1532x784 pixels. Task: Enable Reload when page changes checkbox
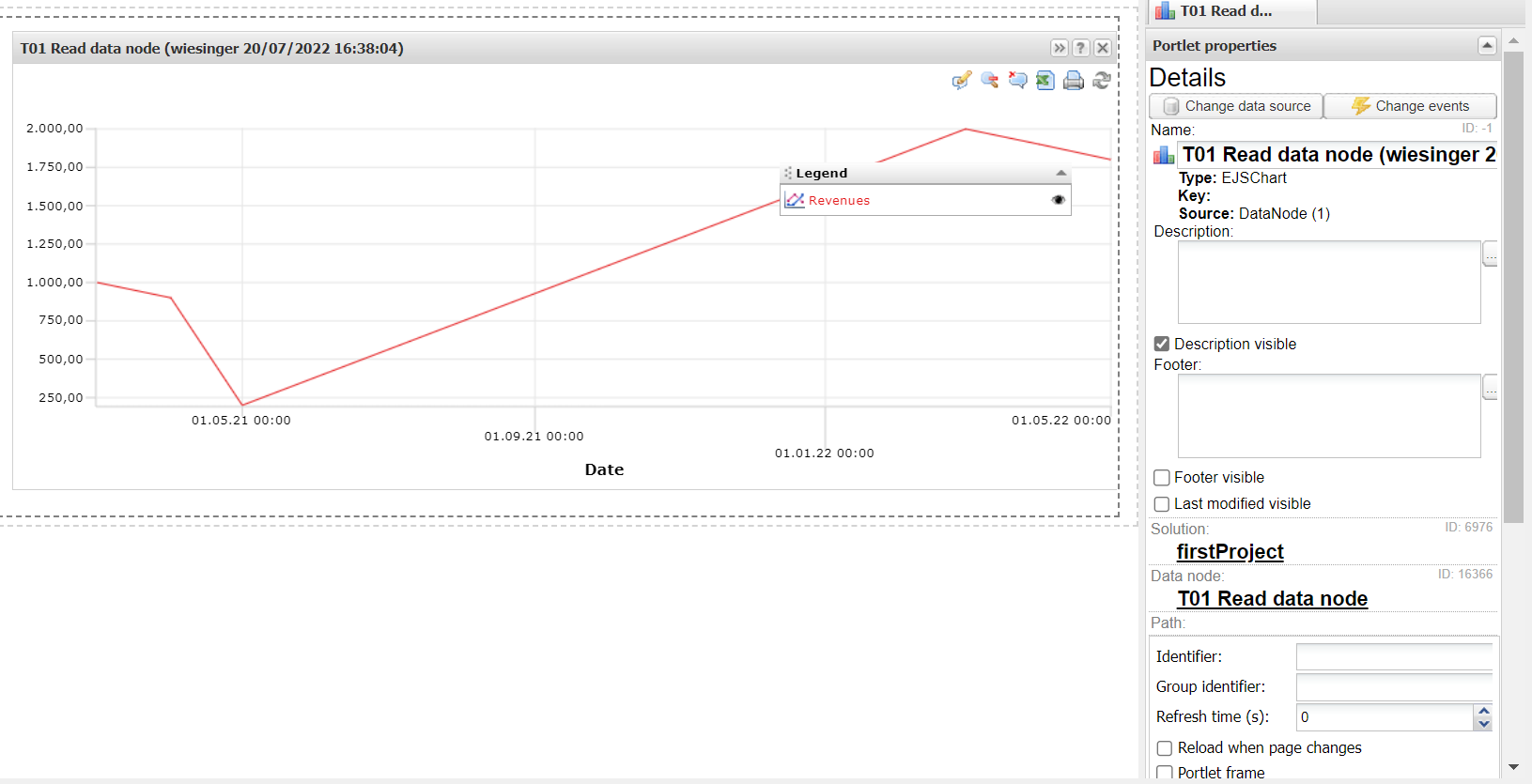tap(1165, 748)
